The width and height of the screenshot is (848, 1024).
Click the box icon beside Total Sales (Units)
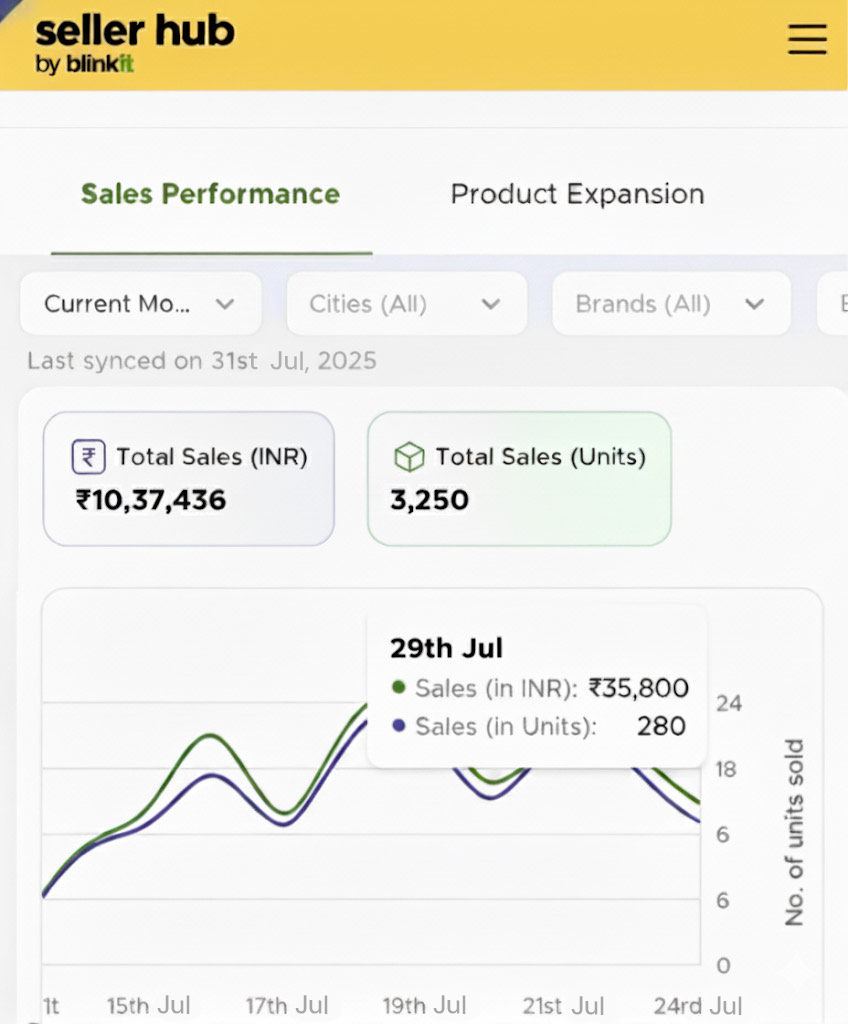(x=408, y=458)
